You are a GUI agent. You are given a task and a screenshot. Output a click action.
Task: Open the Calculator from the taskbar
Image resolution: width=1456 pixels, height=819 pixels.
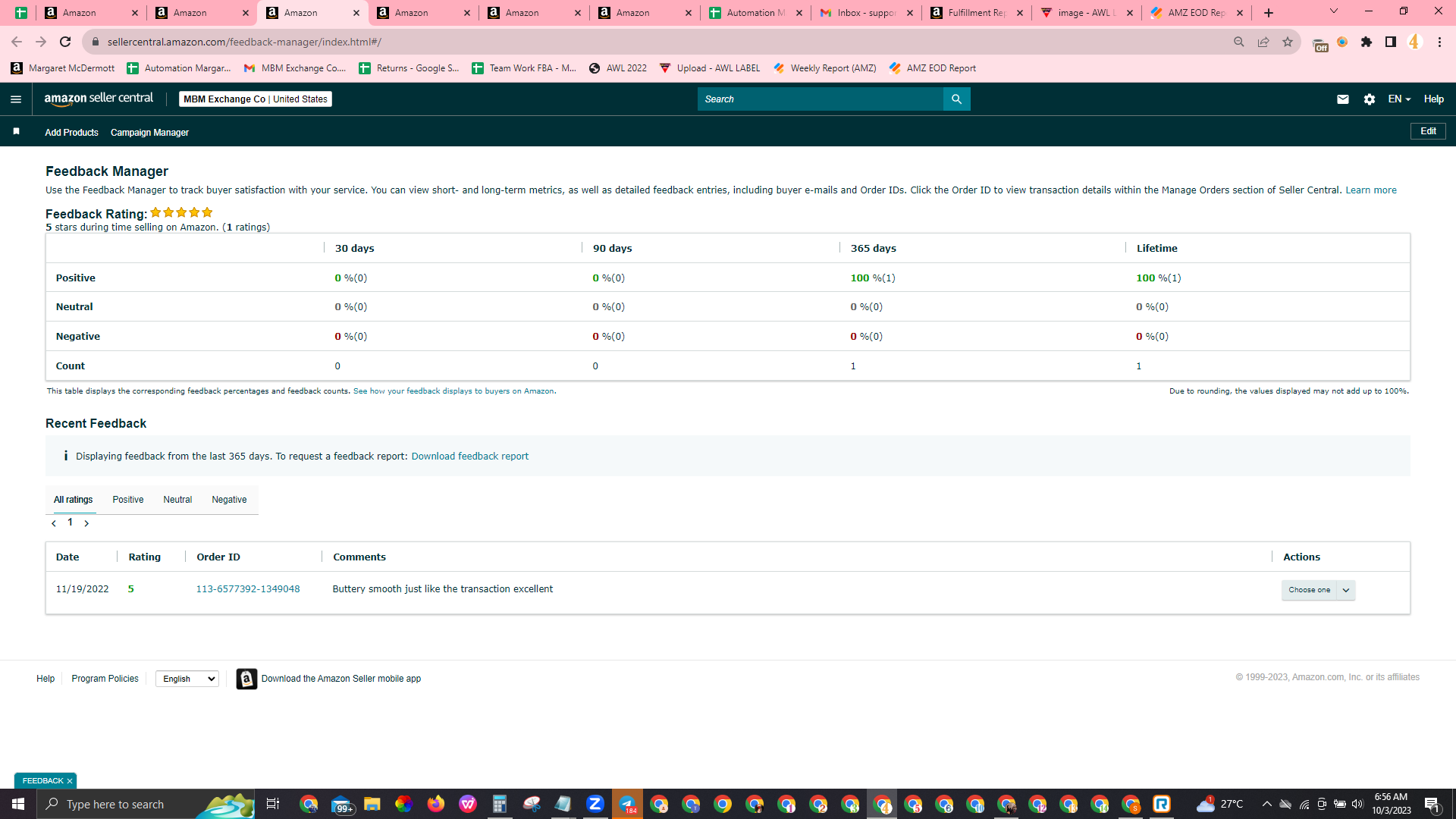click(499, 804)
